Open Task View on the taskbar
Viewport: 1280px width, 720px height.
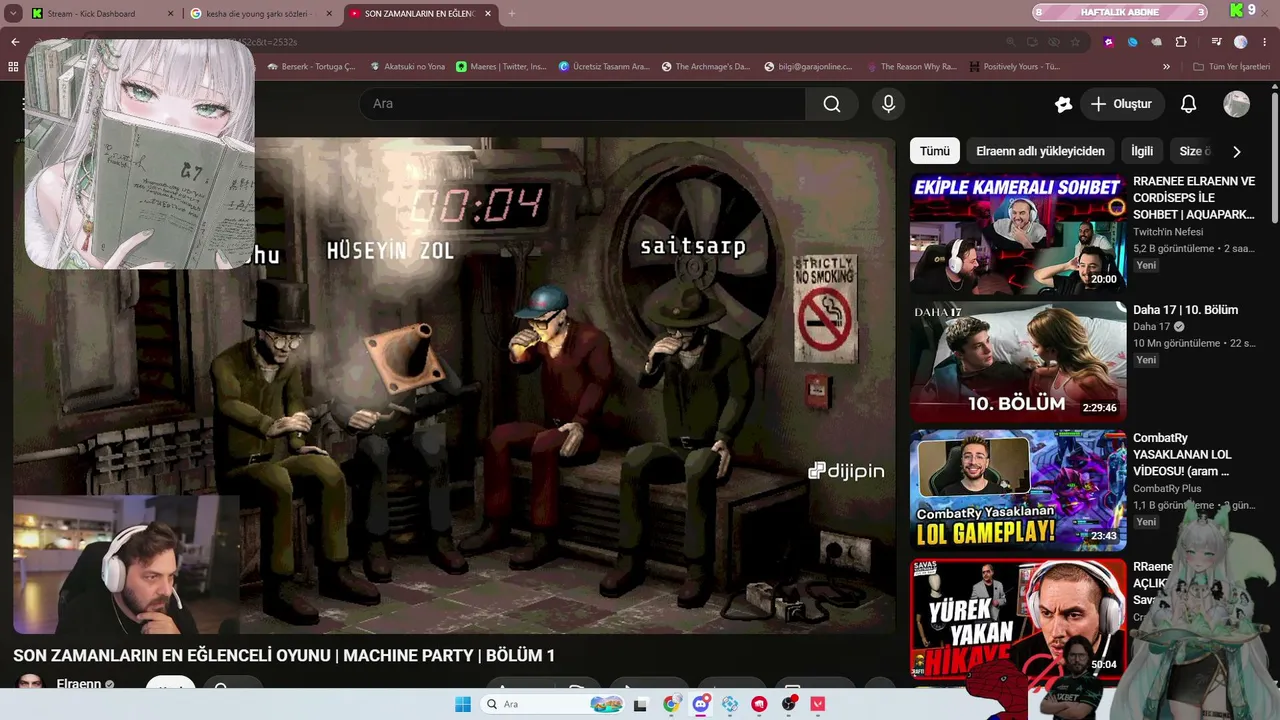point(641,704)
